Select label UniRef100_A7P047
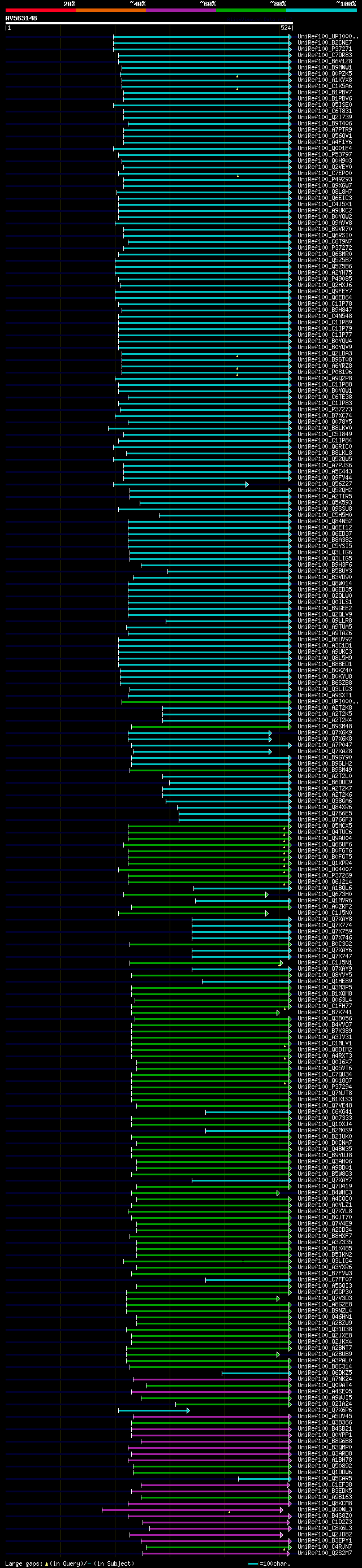This screenshot has height=1568, width=362. (324, 745)
